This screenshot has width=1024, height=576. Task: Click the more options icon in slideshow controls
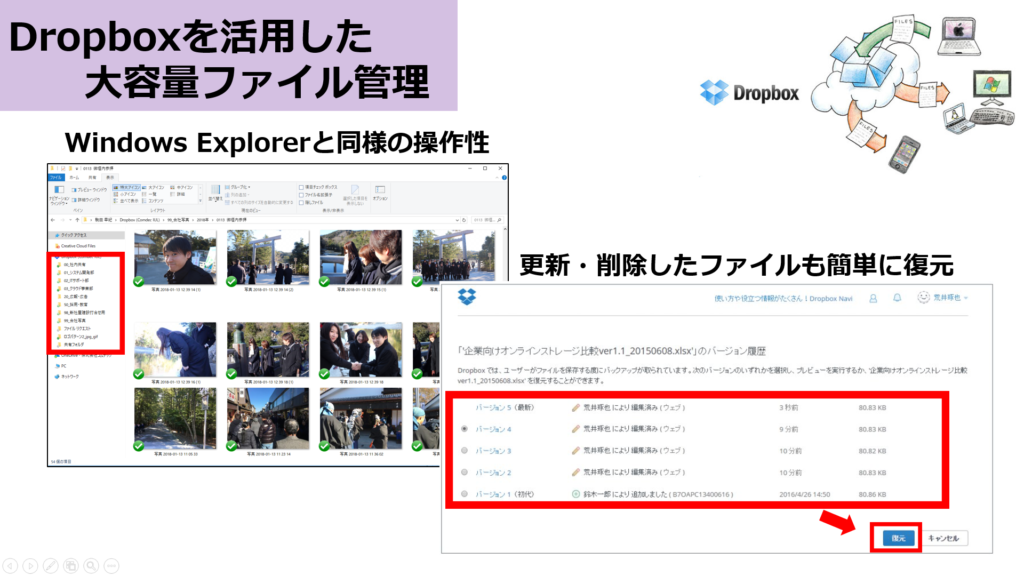pos(112,566)
